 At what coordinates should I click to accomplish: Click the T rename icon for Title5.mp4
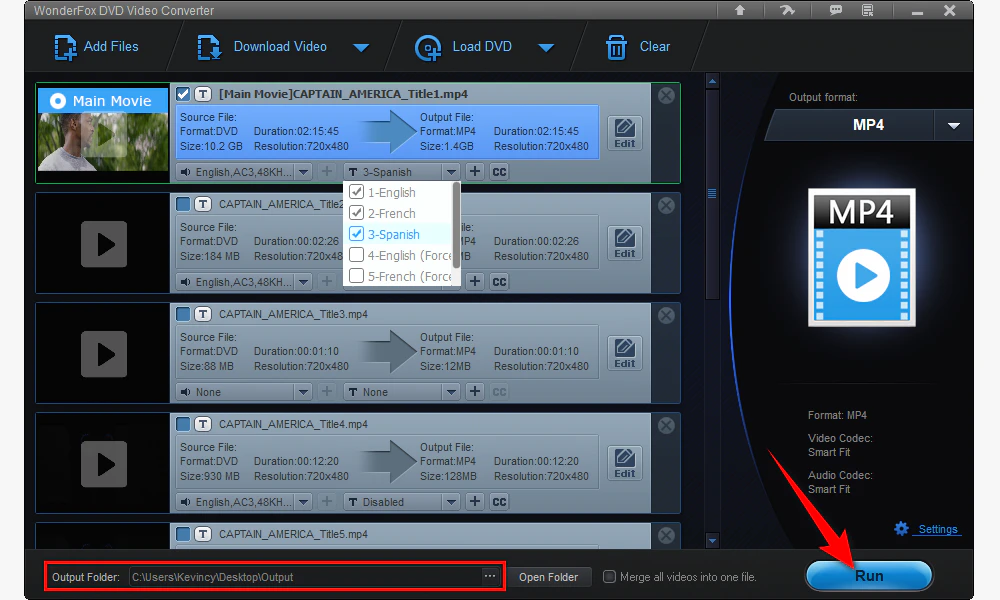(203, 534)
